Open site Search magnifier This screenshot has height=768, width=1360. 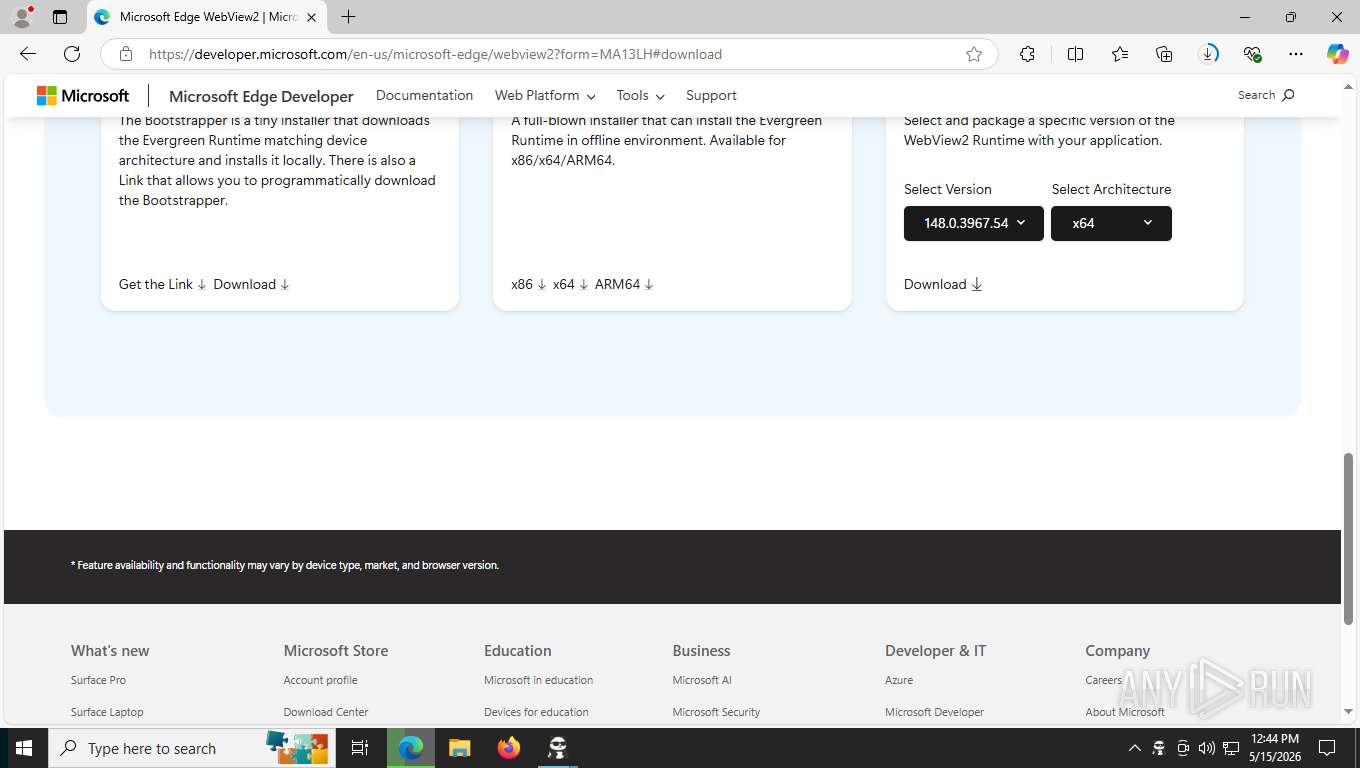point(1288,95)
